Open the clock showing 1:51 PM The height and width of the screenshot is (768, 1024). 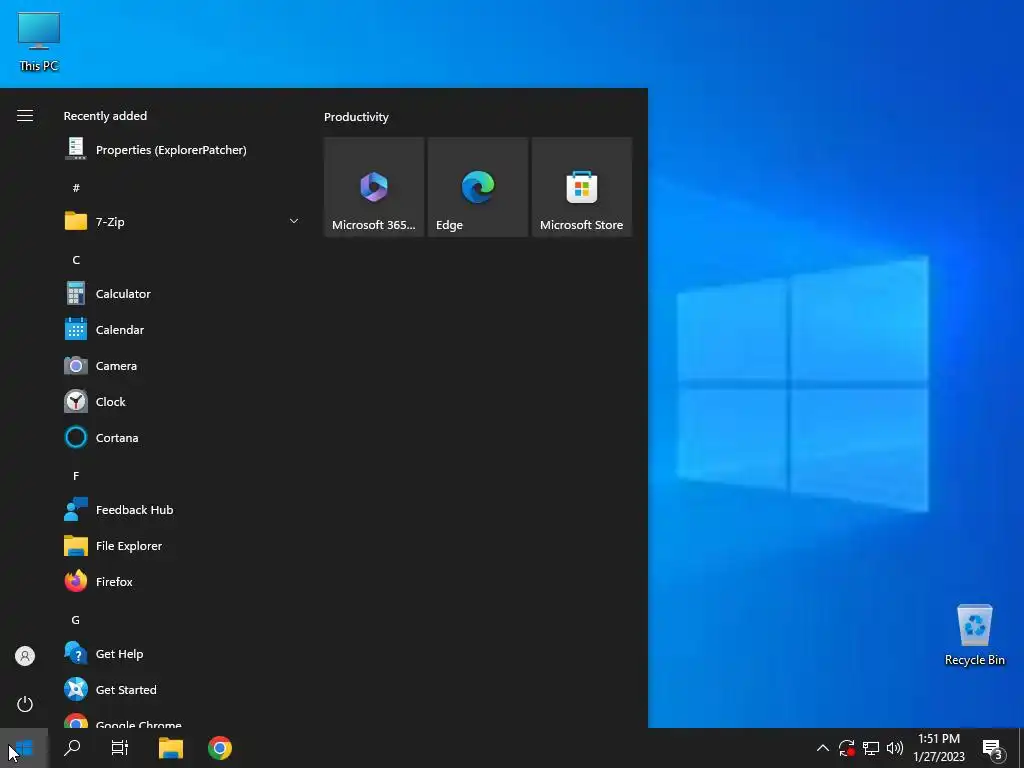(938, 748)
